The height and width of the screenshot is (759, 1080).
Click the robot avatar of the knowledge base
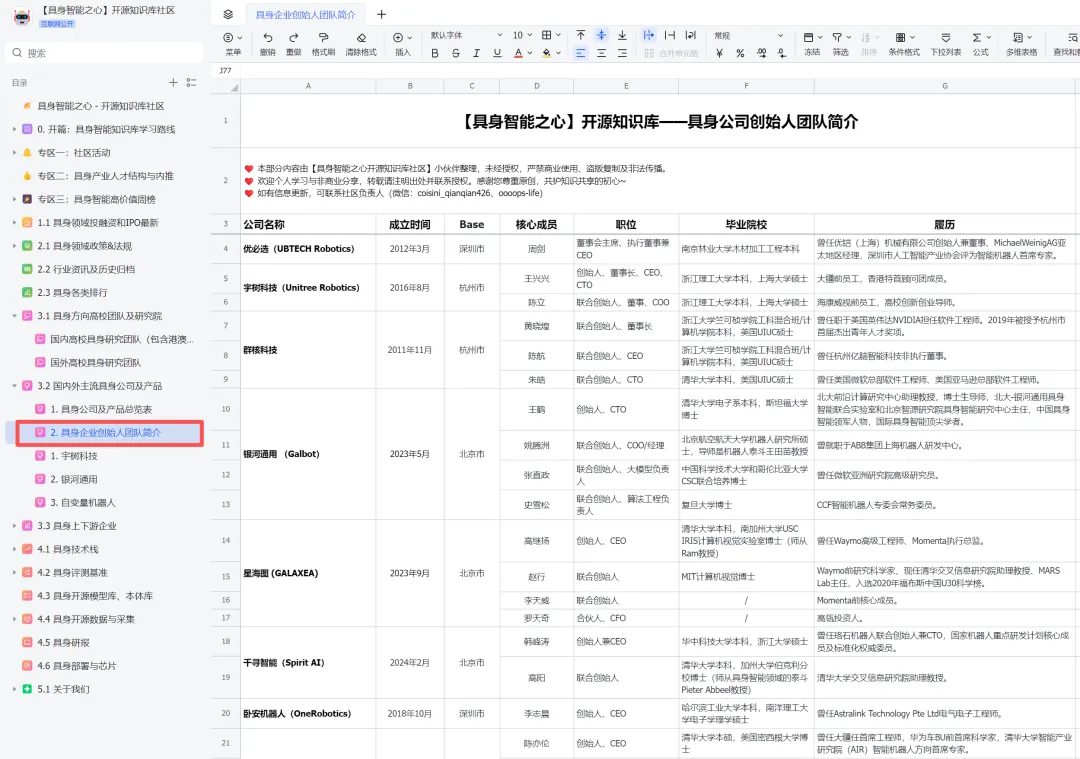(x=22, y=17)
